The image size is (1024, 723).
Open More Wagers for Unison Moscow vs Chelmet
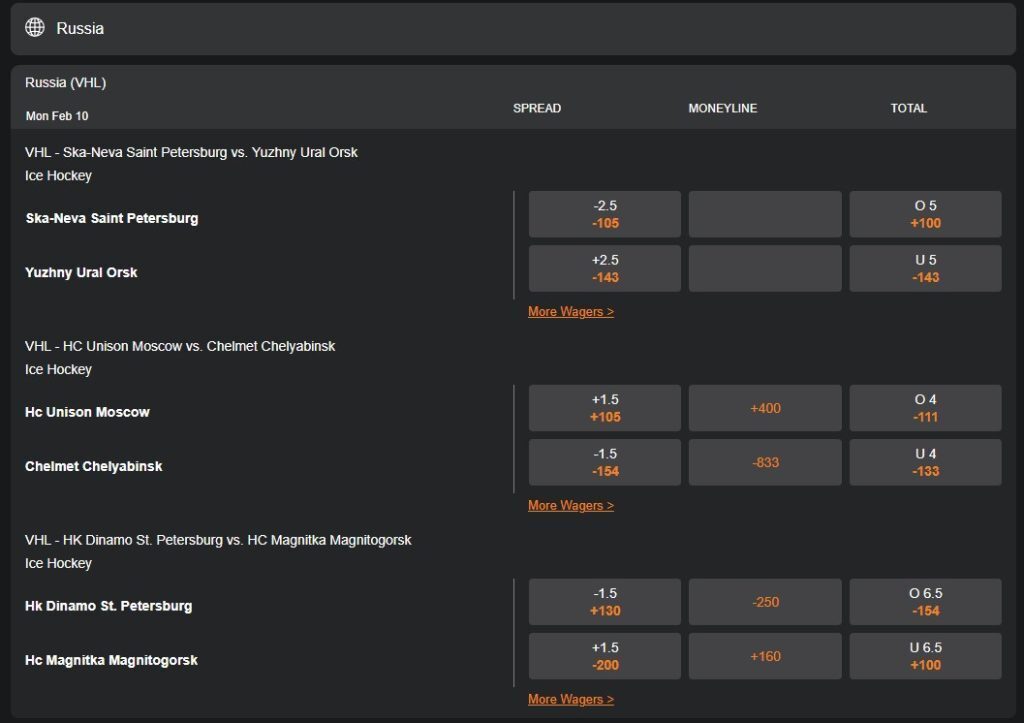pos(571,506)
